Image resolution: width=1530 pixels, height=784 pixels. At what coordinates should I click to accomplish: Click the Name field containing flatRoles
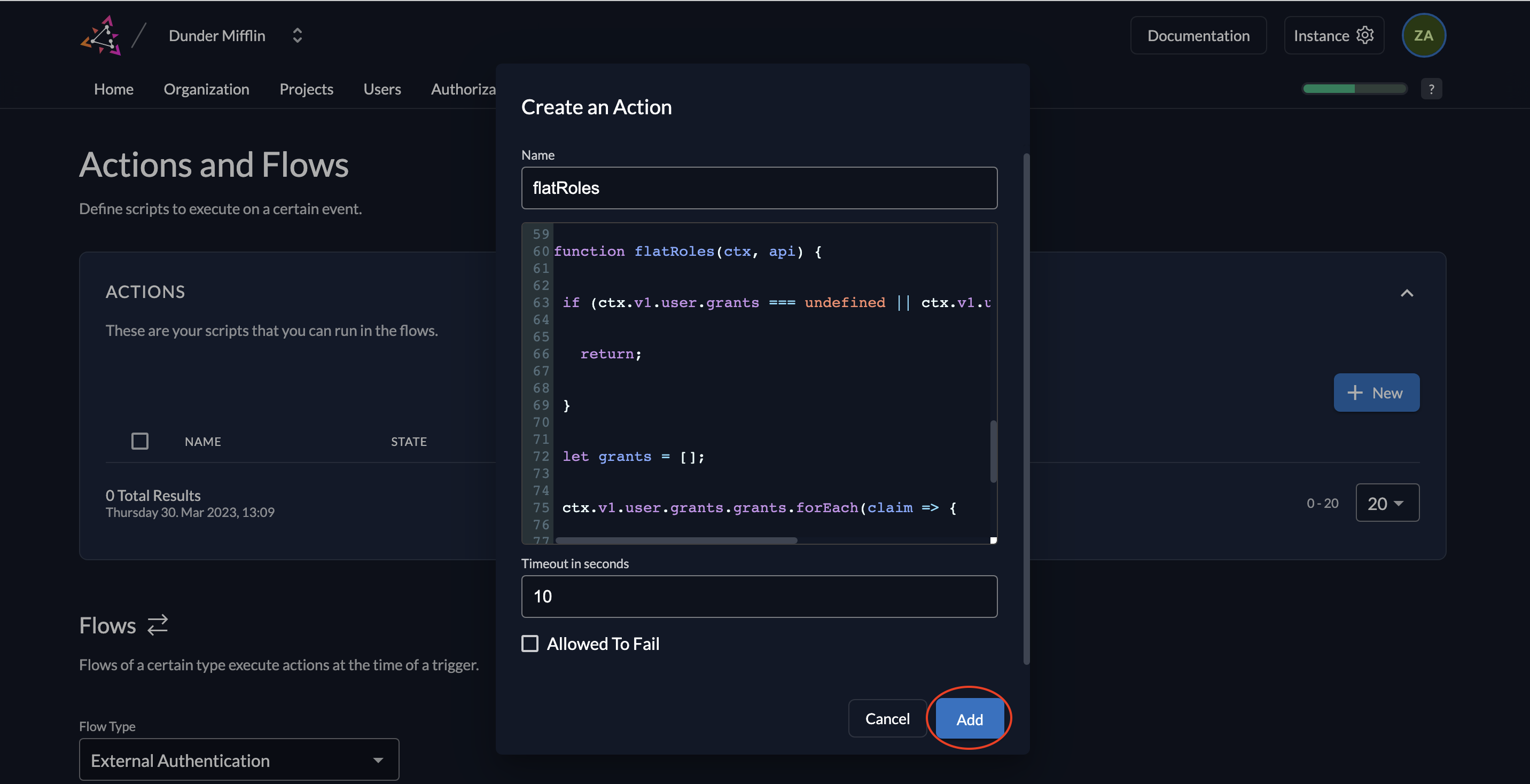(x=759, y=187)
